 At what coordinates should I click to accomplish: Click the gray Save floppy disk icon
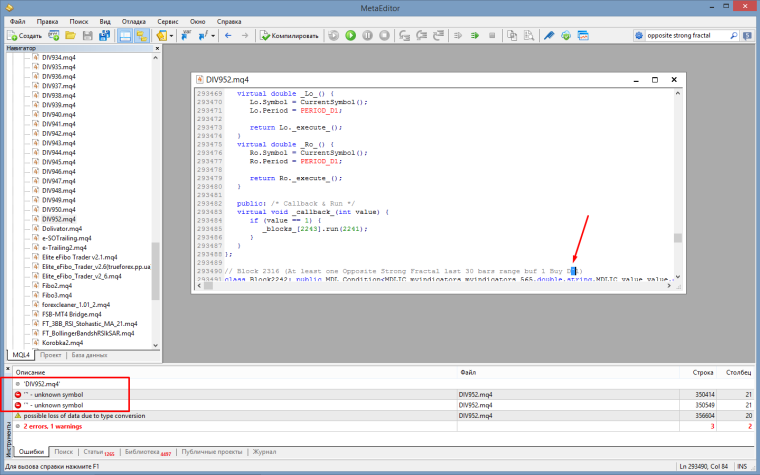(x=88, y=35)
